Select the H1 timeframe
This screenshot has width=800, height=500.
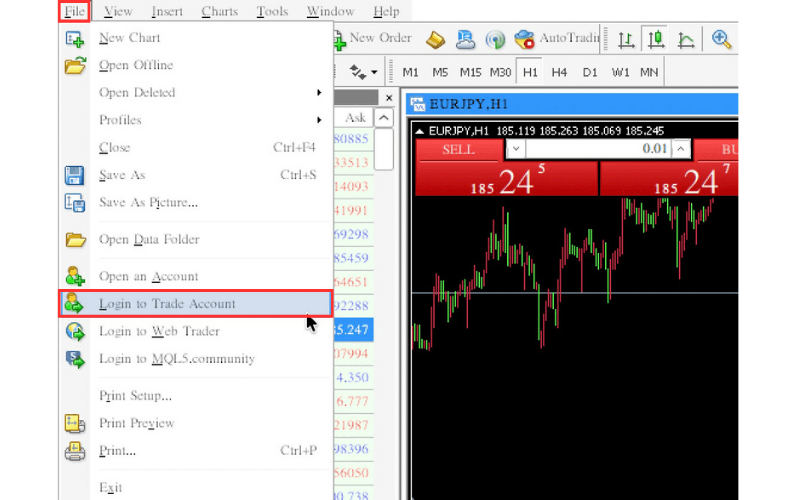[x=530, y=72]
